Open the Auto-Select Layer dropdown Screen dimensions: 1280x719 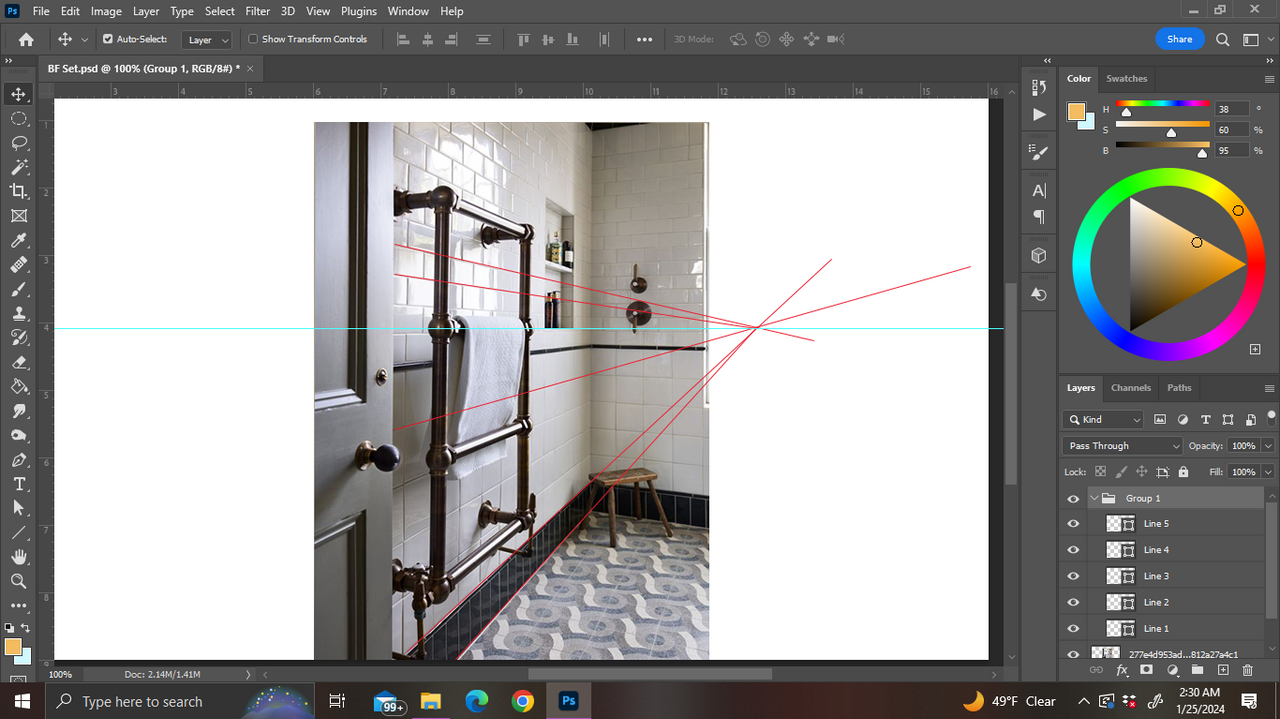207,39
